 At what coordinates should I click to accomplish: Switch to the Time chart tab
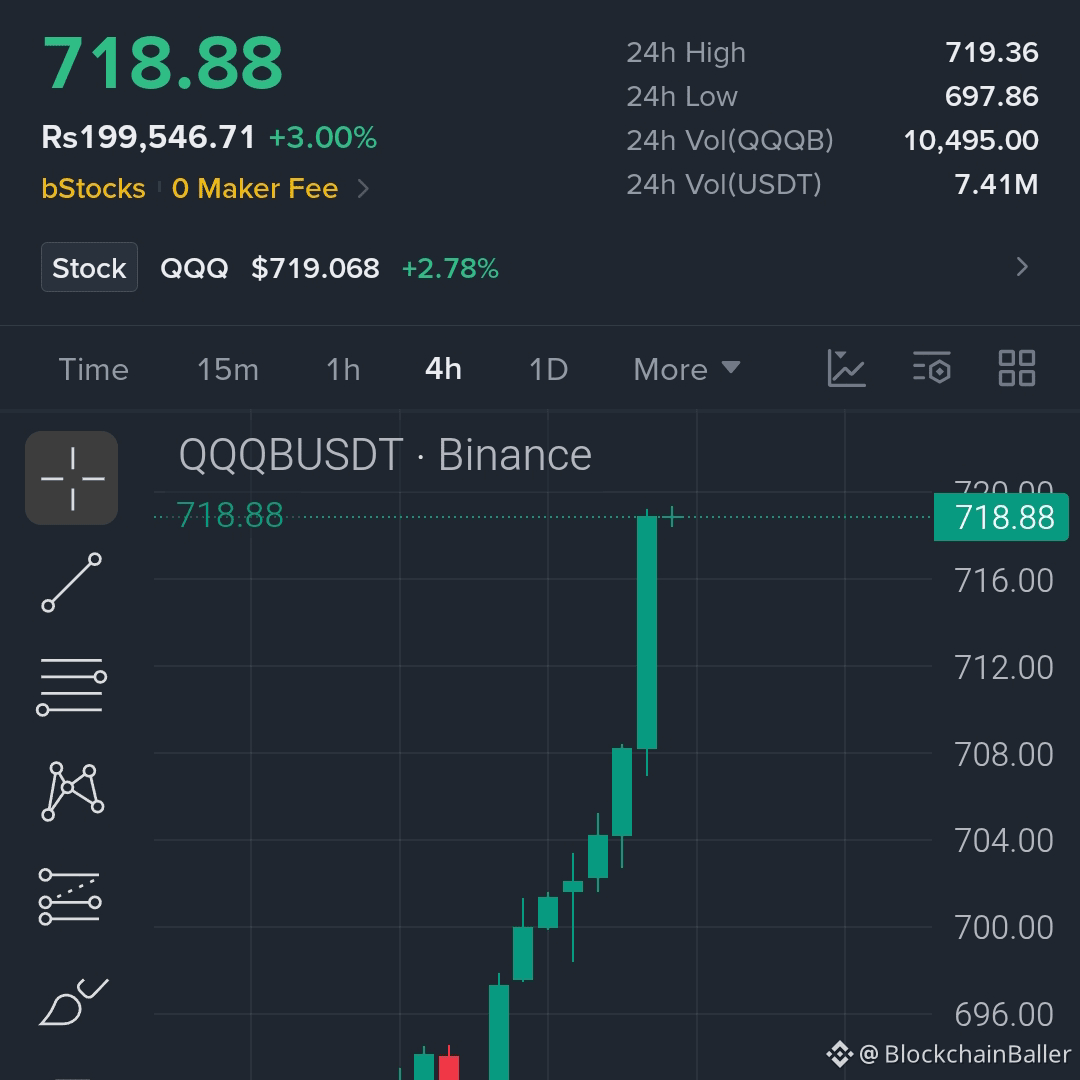[x=94, y=370]
